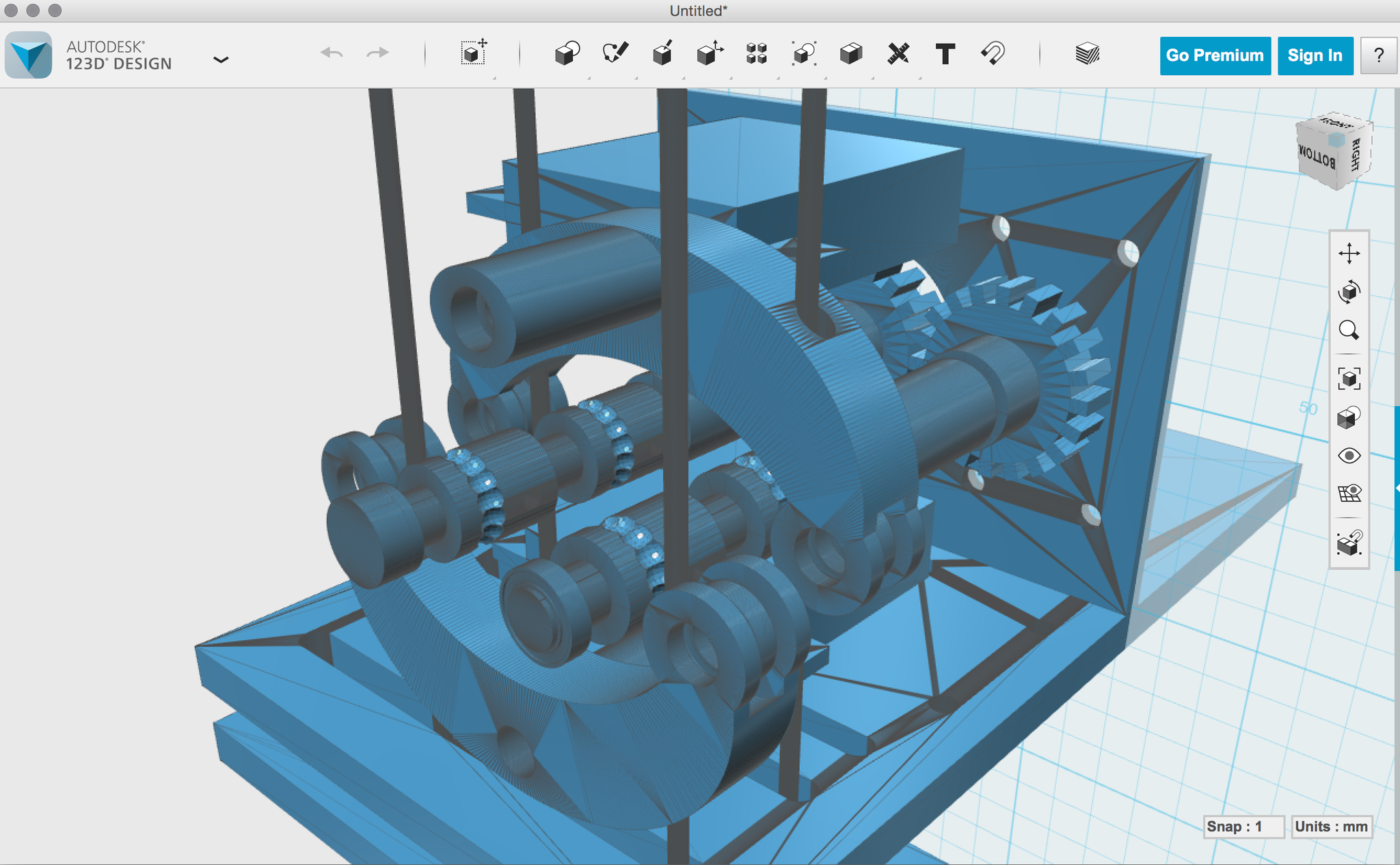Image resolution: width=1400 pixels, height=865 pixels.
Task: Open the Units mm setting
Action: pos(1330,827)
